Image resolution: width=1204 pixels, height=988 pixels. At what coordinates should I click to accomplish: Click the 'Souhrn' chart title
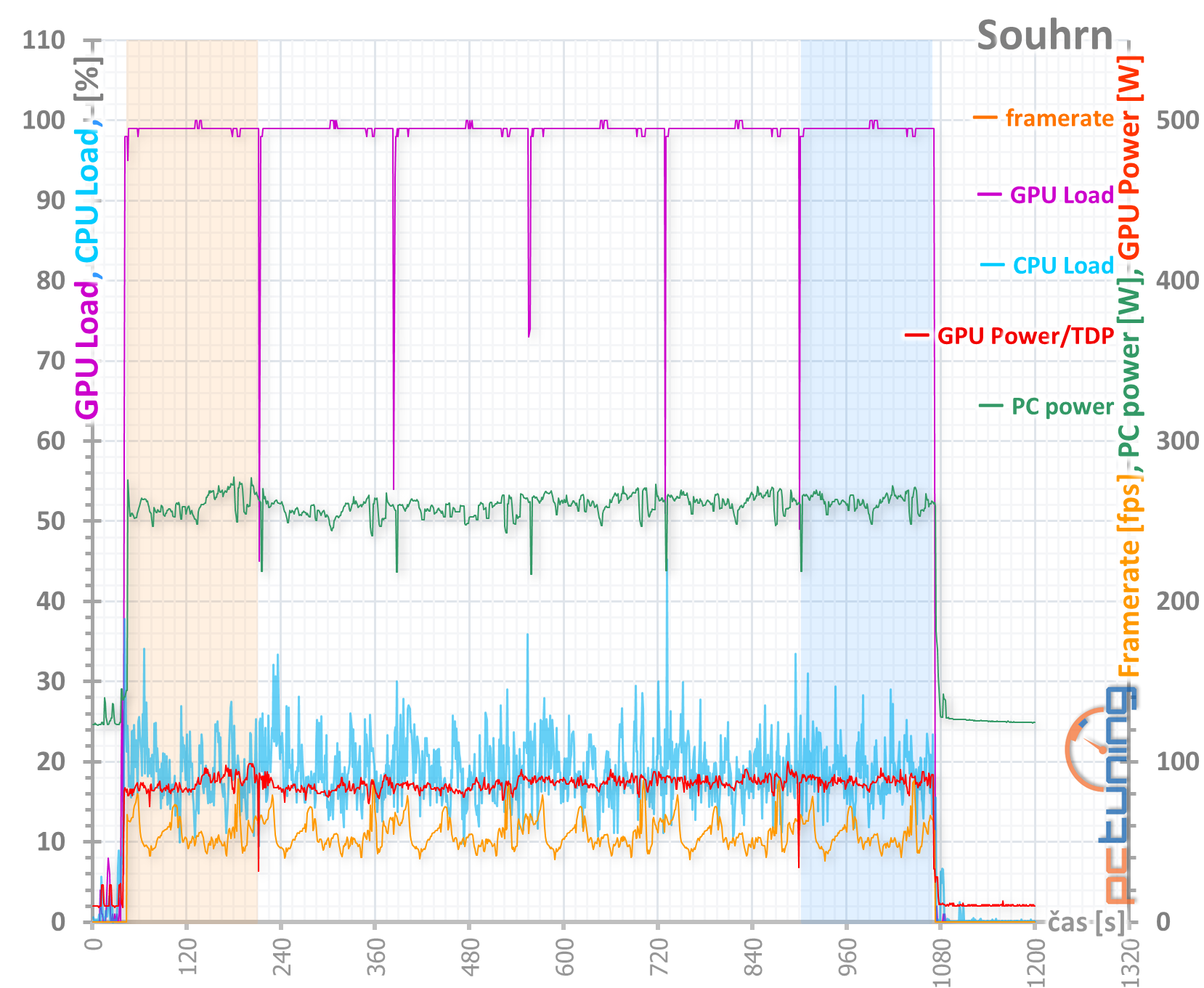[1044, 35]
